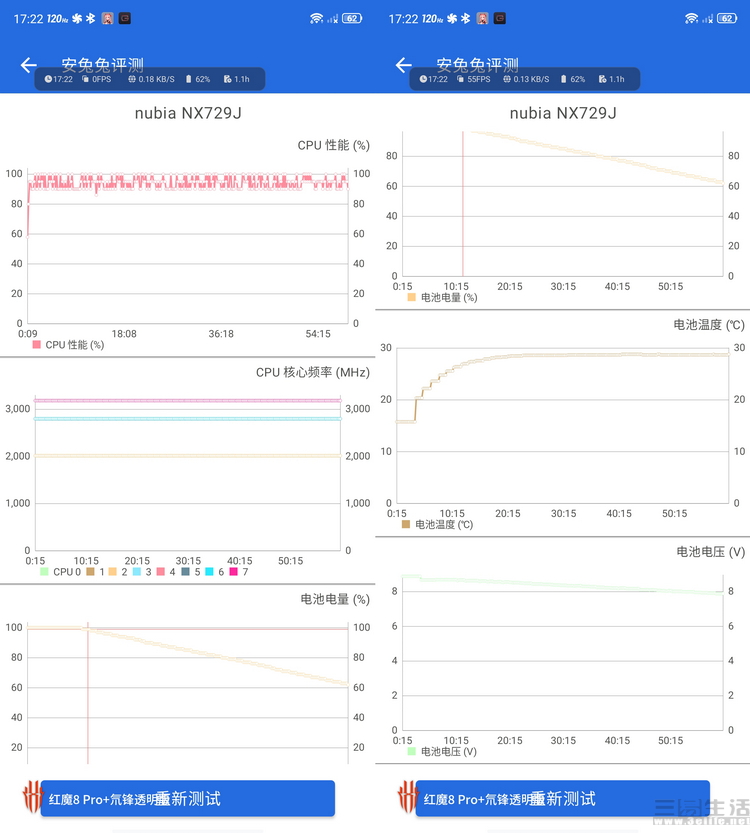Tap the RedMagic logo beside right retest button
This screenshot has width=750, height=833.
point(407,796)
